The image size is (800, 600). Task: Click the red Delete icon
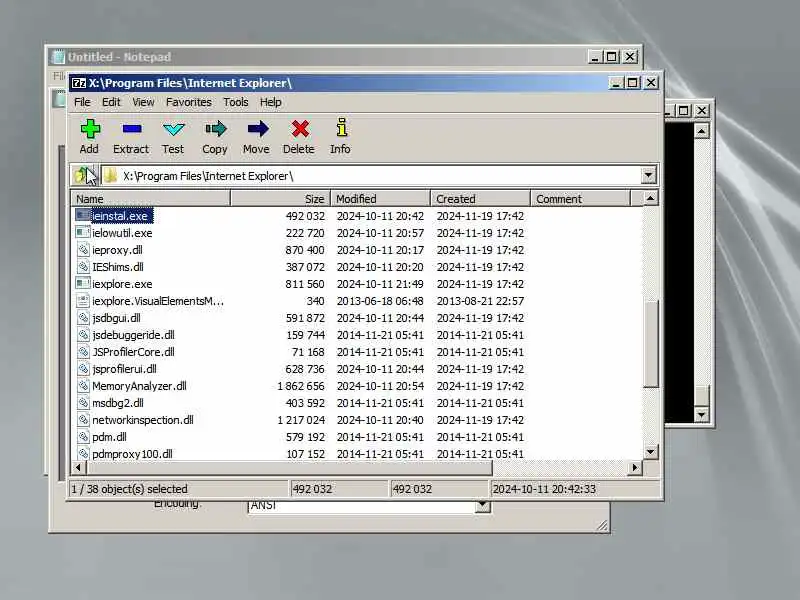pyautogui.click(x=300, y=129)
